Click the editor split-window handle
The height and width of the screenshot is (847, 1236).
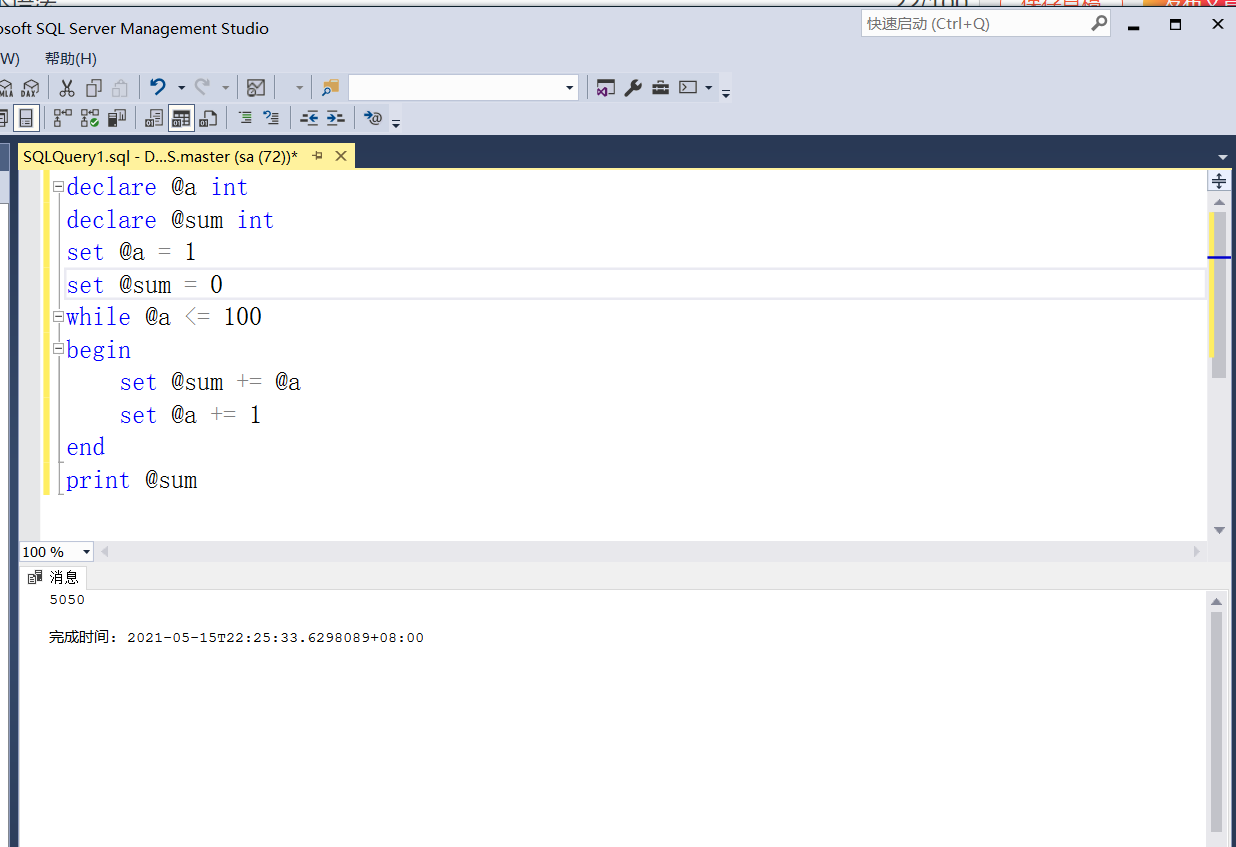coord(1219,181)
